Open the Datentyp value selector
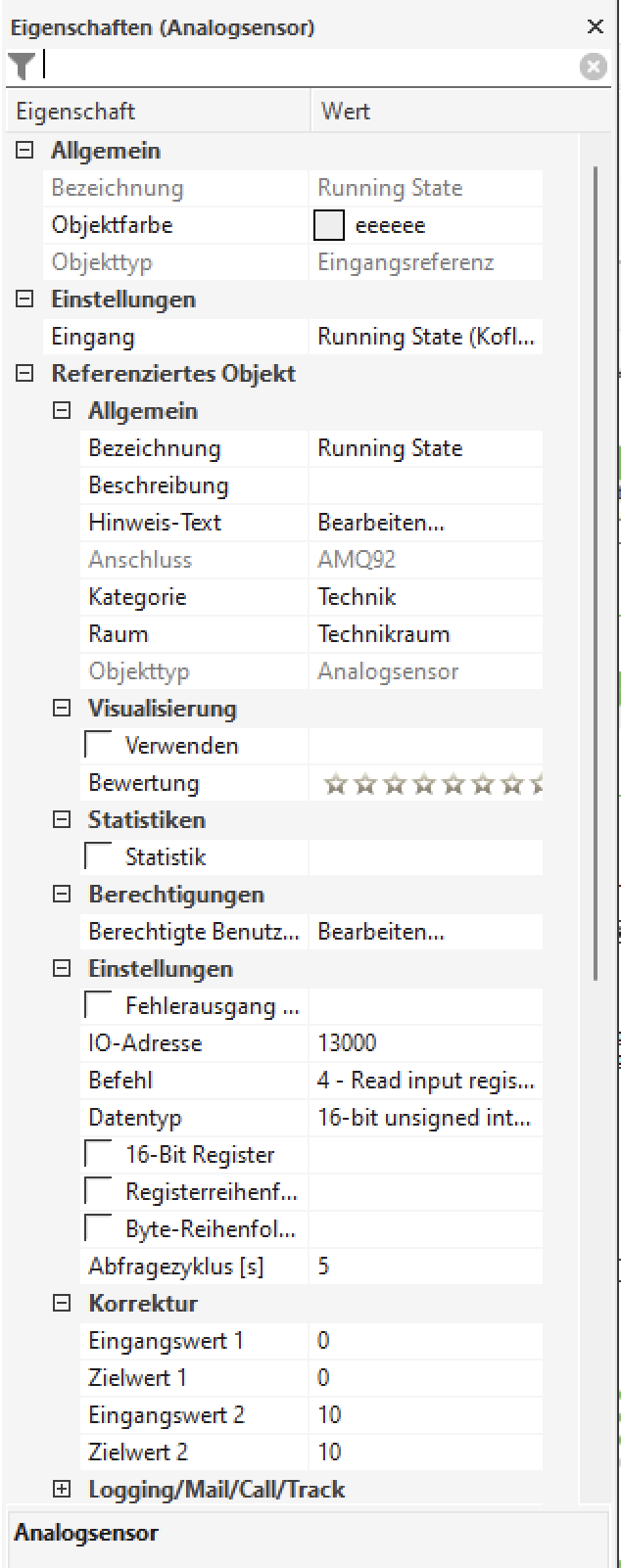The image size is (621, 1568). tap(425, 1118)
